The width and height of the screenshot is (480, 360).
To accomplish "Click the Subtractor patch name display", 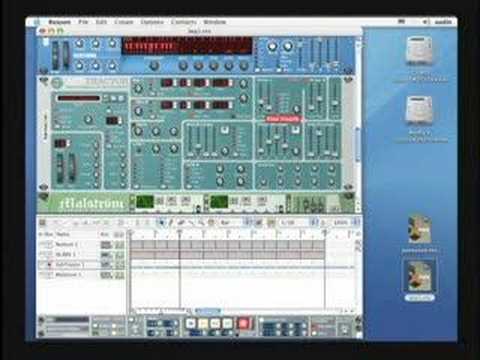I will [x=79, y=98].
